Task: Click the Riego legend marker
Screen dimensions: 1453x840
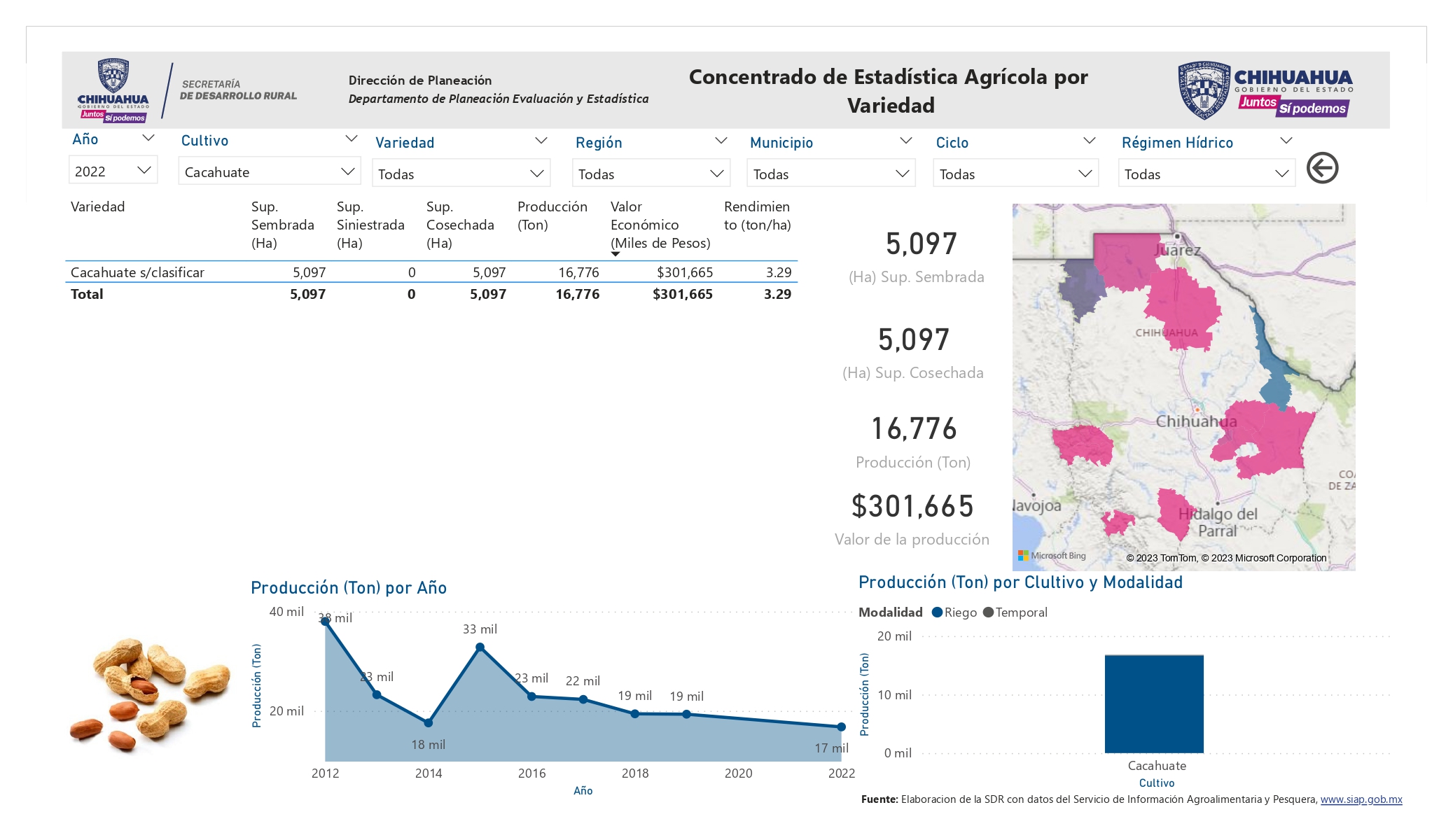Action: pyautogui.click(x=937, y=612)
